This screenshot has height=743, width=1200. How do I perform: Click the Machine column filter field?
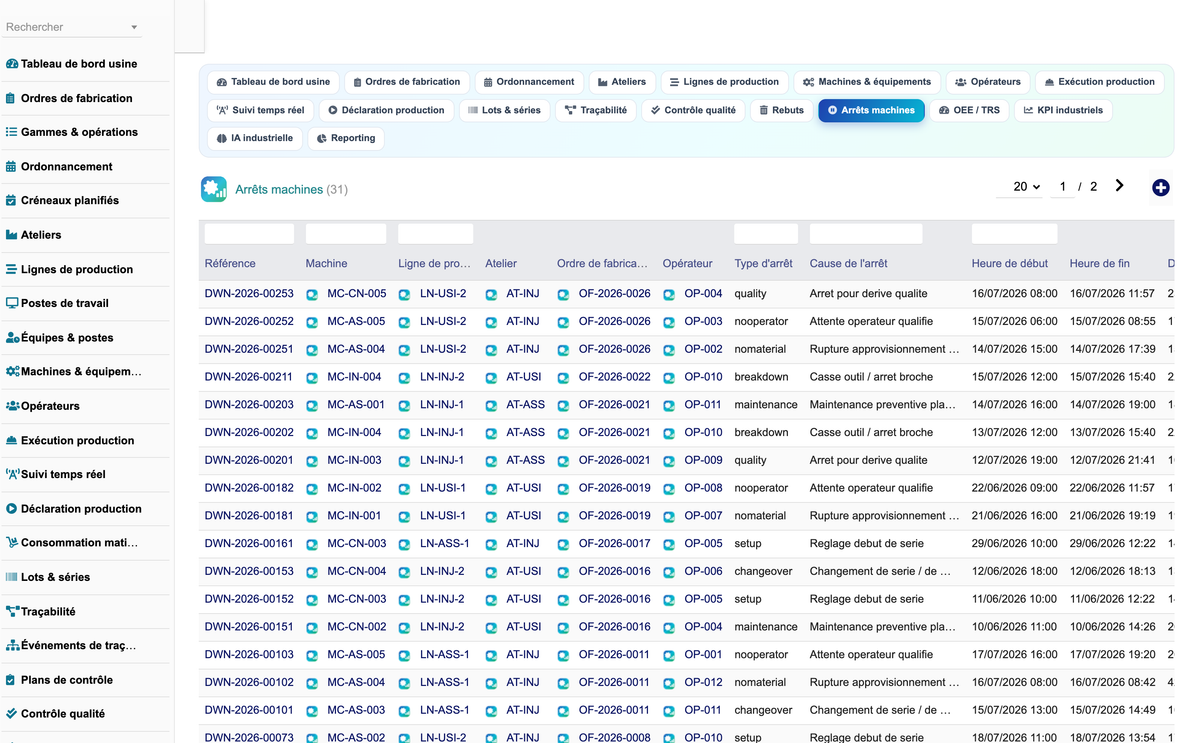(x=346, y=234)
